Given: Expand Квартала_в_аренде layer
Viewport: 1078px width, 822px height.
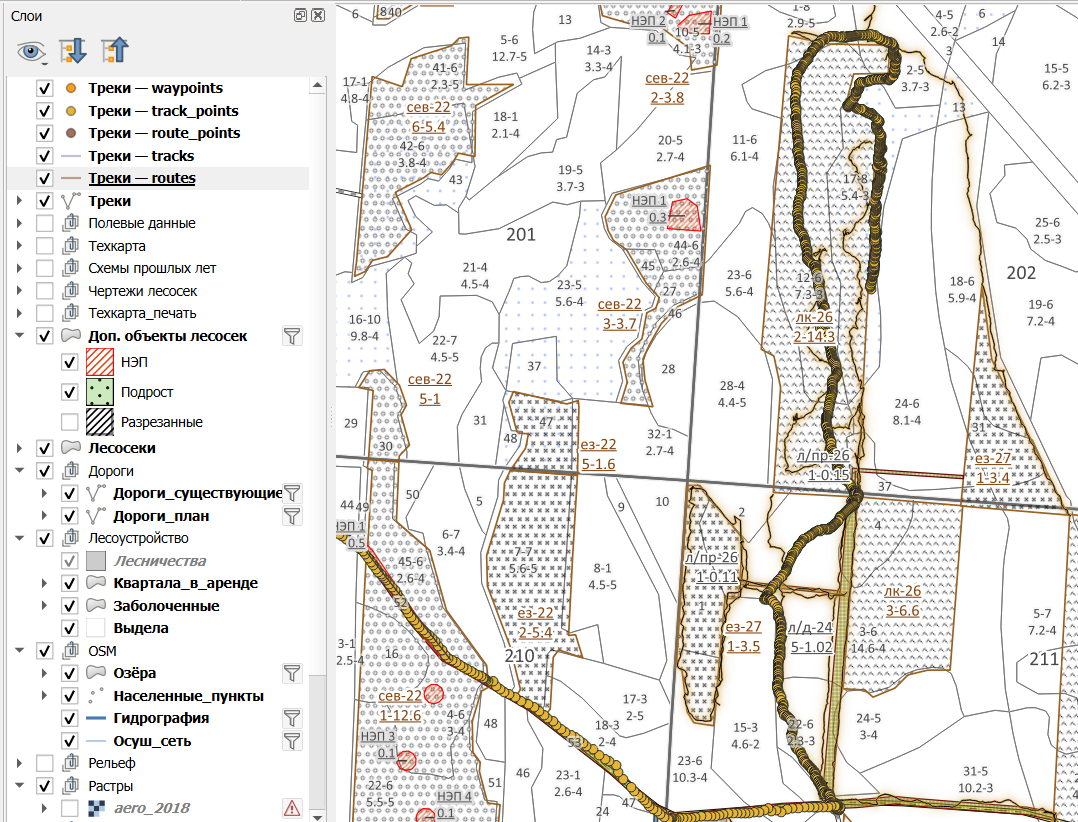Looking at the screenshot, I should (x=45, y=584).
